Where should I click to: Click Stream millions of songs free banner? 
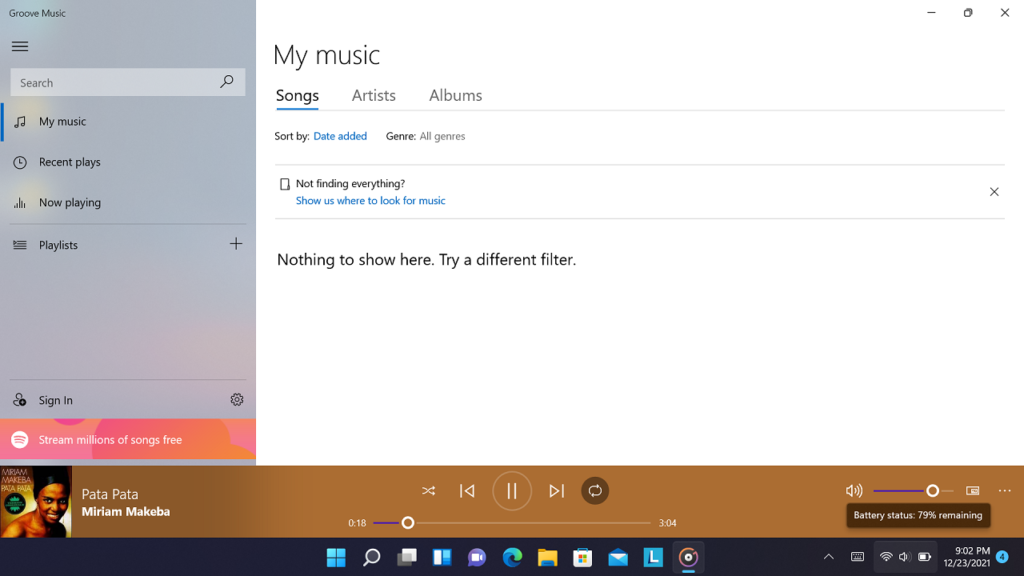point(128,440)
